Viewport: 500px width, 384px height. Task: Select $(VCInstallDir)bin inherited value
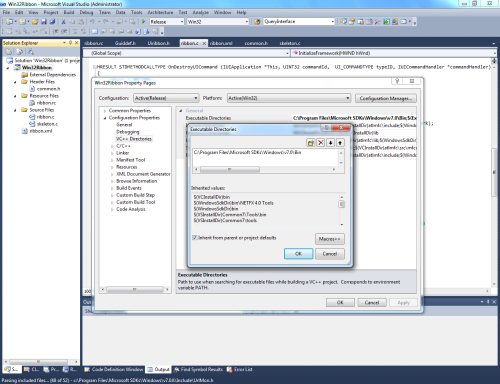click(212, 197)
